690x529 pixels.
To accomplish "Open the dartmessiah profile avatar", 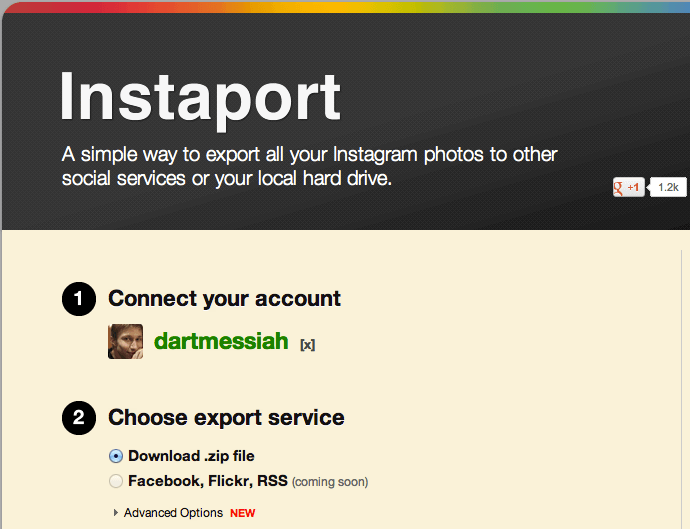I will click(x=125, y=342).
